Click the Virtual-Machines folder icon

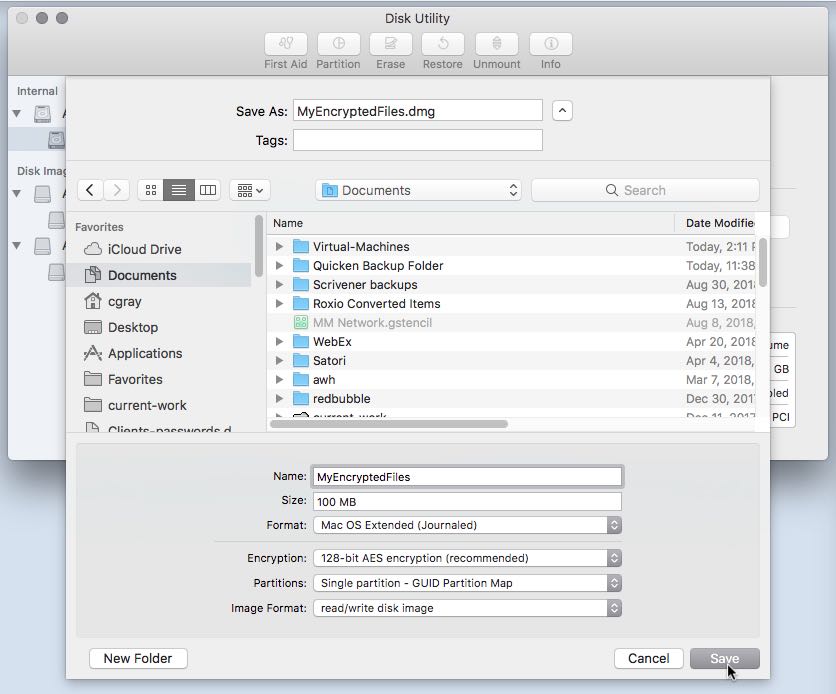point(301,247)
